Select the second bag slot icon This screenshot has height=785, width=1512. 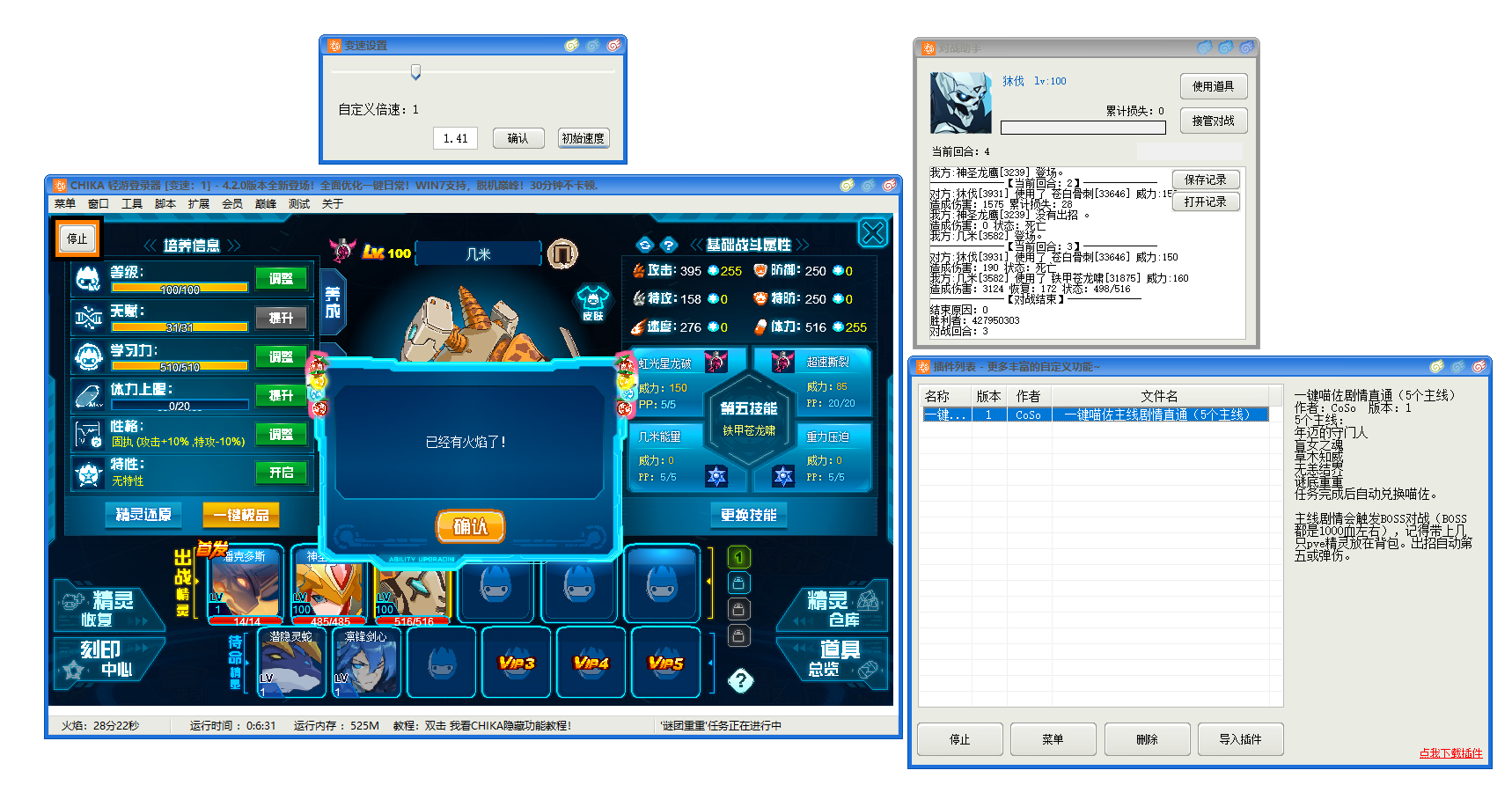point(739,583)
